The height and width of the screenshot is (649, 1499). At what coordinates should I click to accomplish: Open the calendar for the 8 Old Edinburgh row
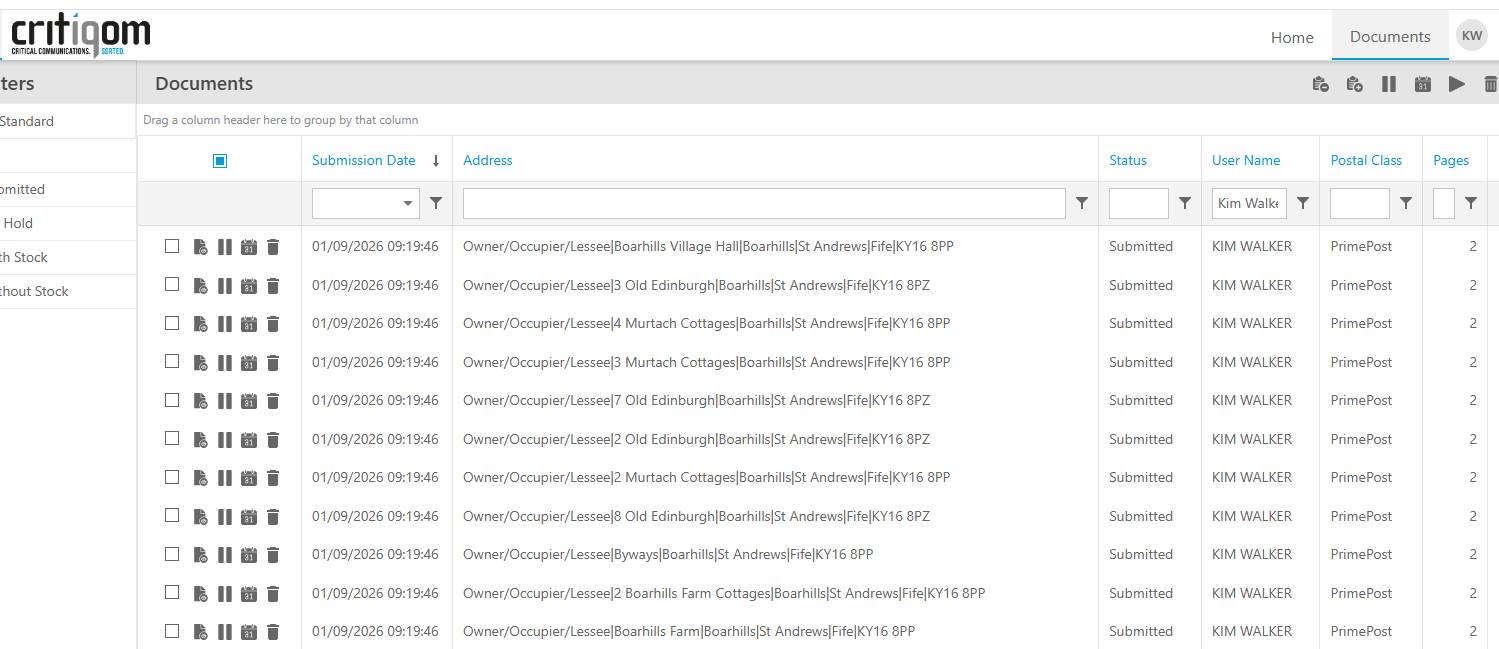pos(249,517)
